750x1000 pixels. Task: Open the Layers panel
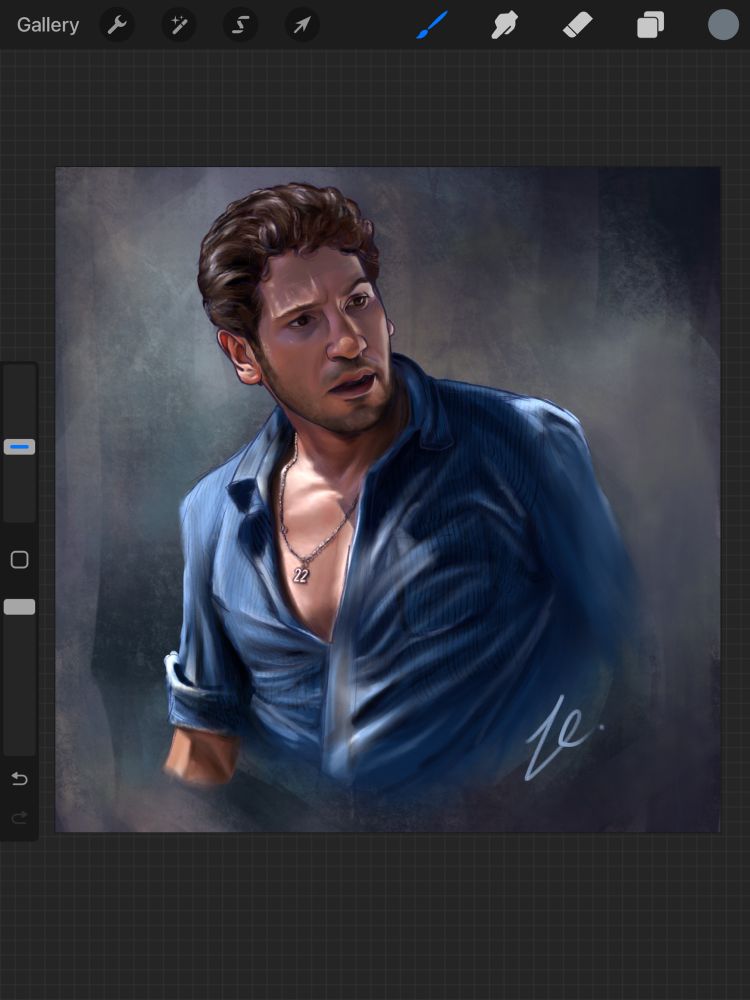(651, 25)
